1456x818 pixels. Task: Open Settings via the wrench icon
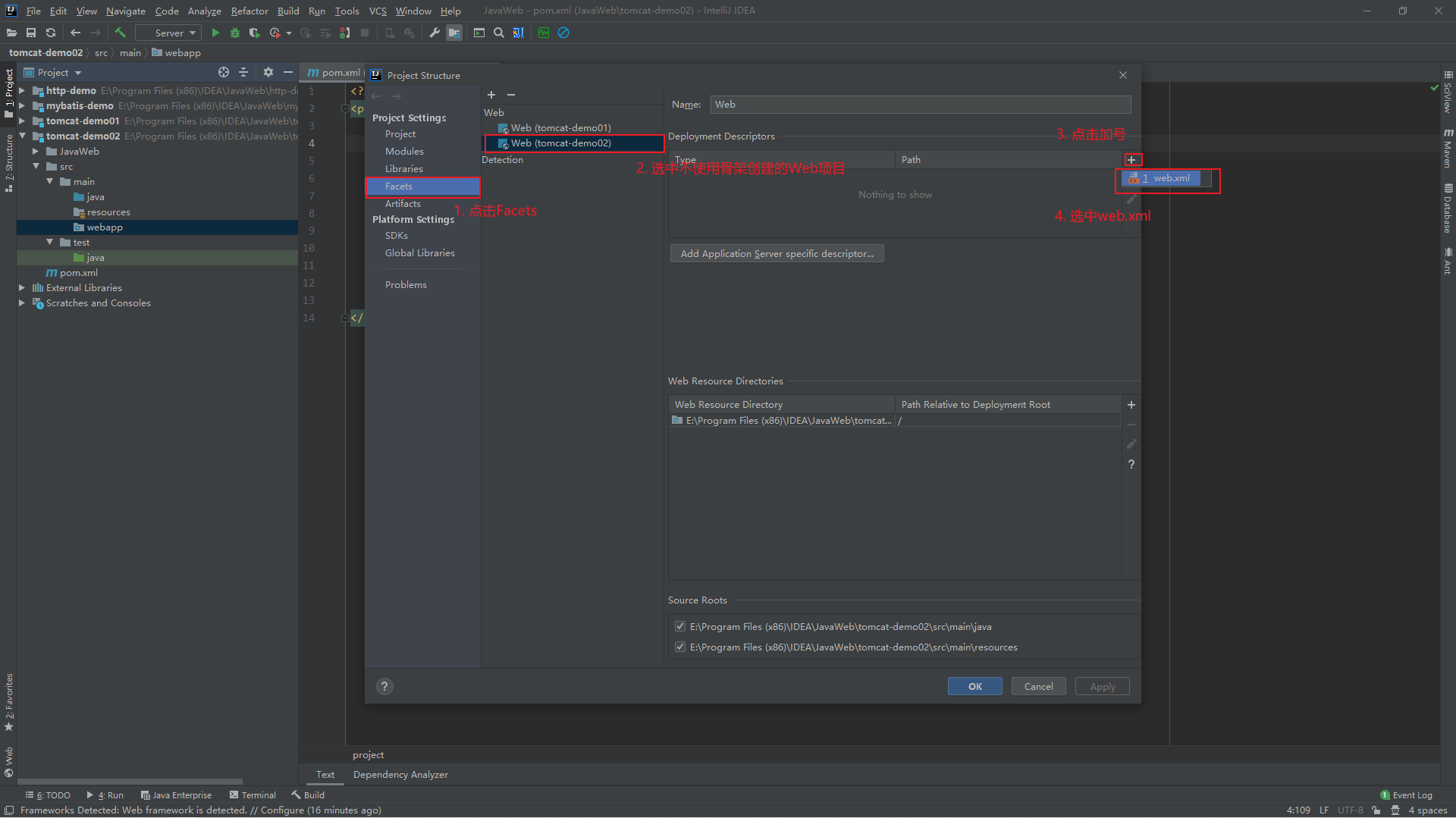pyautogui.click(x=435, y=33)
